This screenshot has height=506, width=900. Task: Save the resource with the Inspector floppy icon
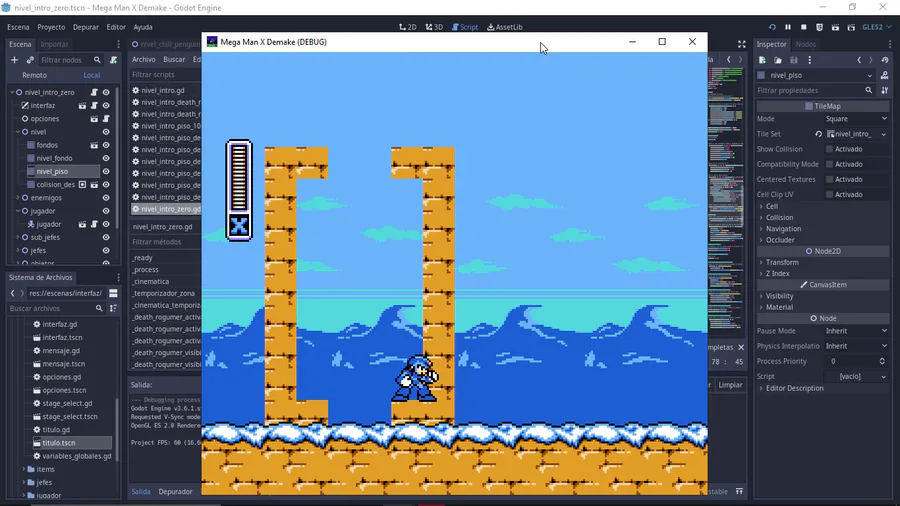(x=794, y=60)
